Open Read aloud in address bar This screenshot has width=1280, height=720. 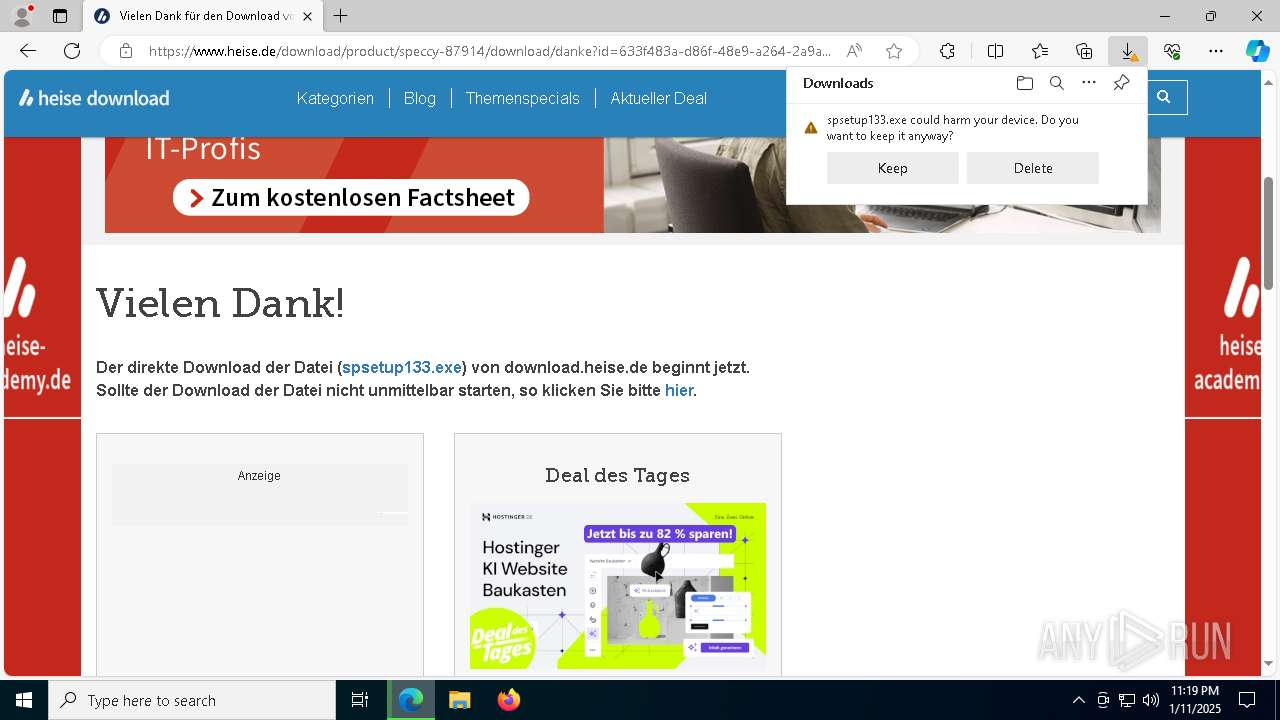[x=854, y=51]
